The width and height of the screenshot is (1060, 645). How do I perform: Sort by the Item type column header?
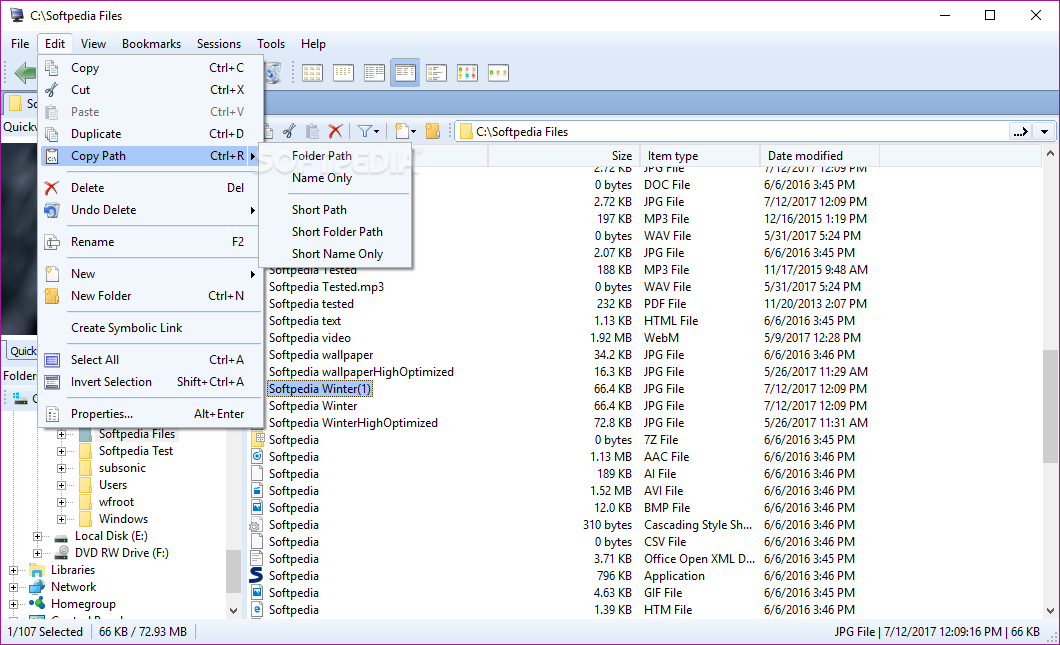[699, 156]
